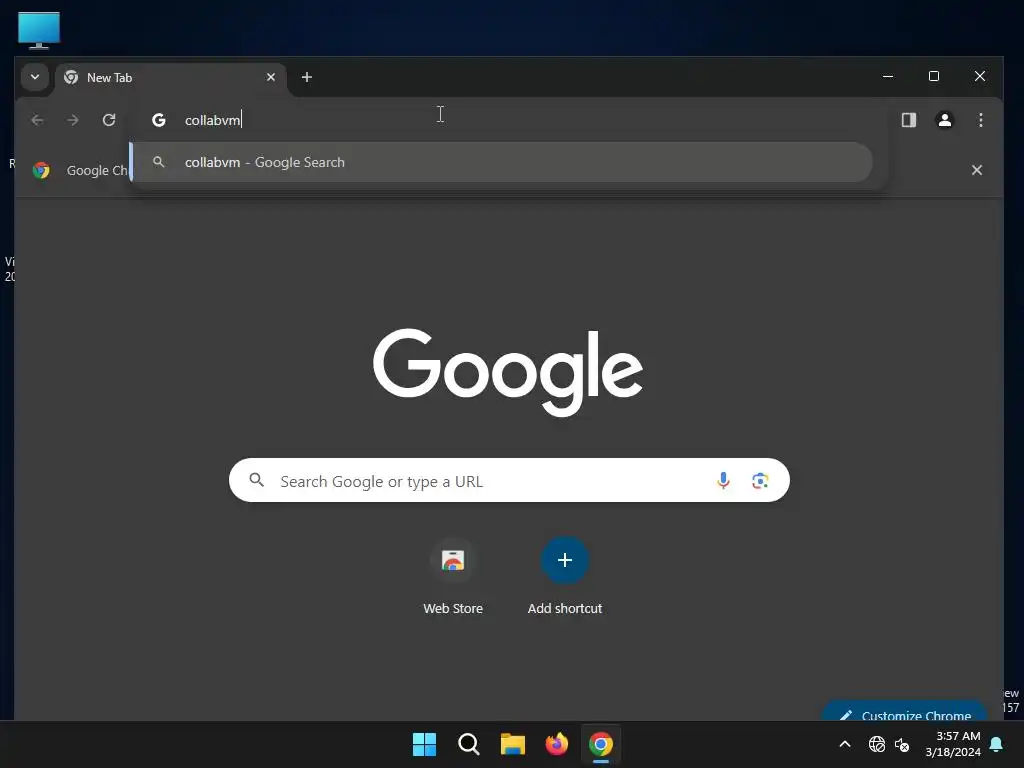
Task: Click the address bar text collabvm
Action: (x=212, y=120)
